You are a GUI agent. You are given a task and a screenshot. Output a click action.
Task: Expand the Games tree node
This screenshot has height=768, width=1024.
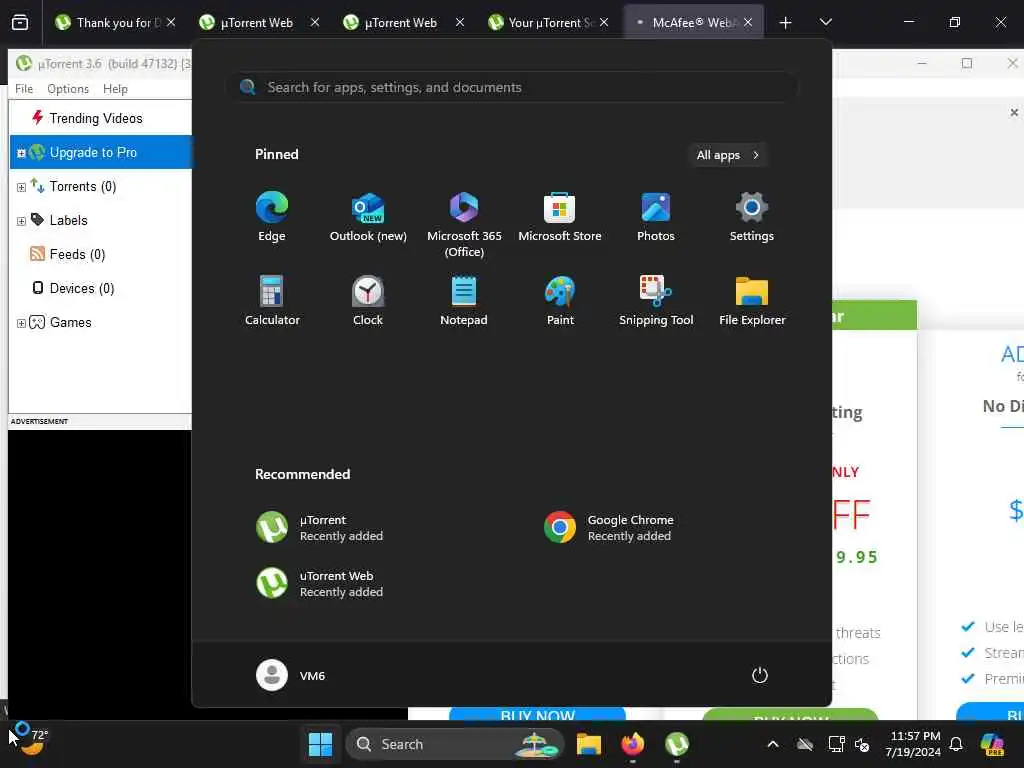(21, 323)
